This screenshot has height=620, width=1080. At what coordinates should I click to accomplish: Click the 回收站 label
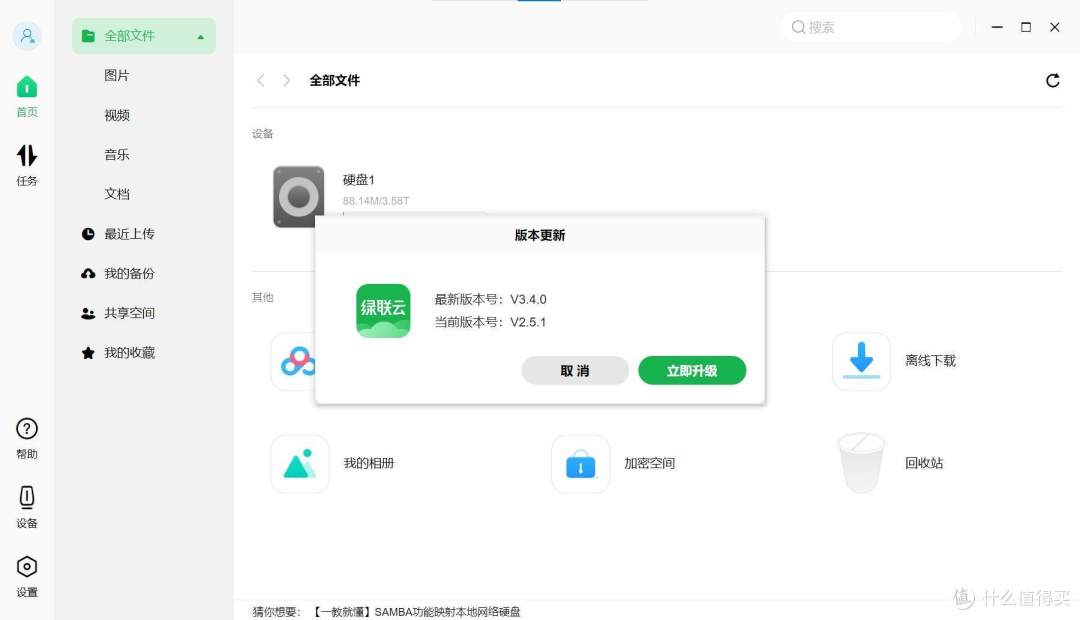coord(924,463)
